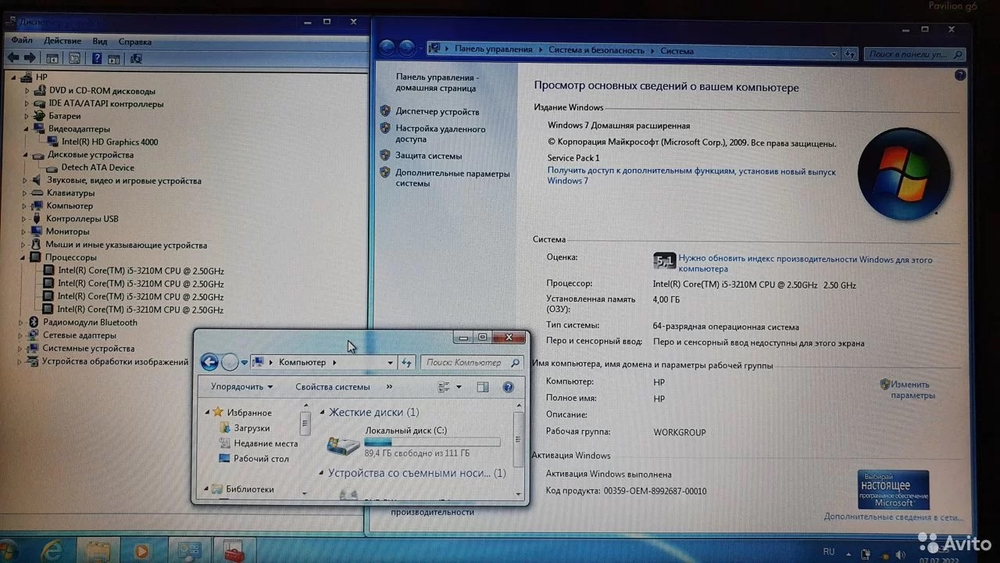Open Windows Media Player from taskbar
The image size is (1000, 563).
coord(142,550)
